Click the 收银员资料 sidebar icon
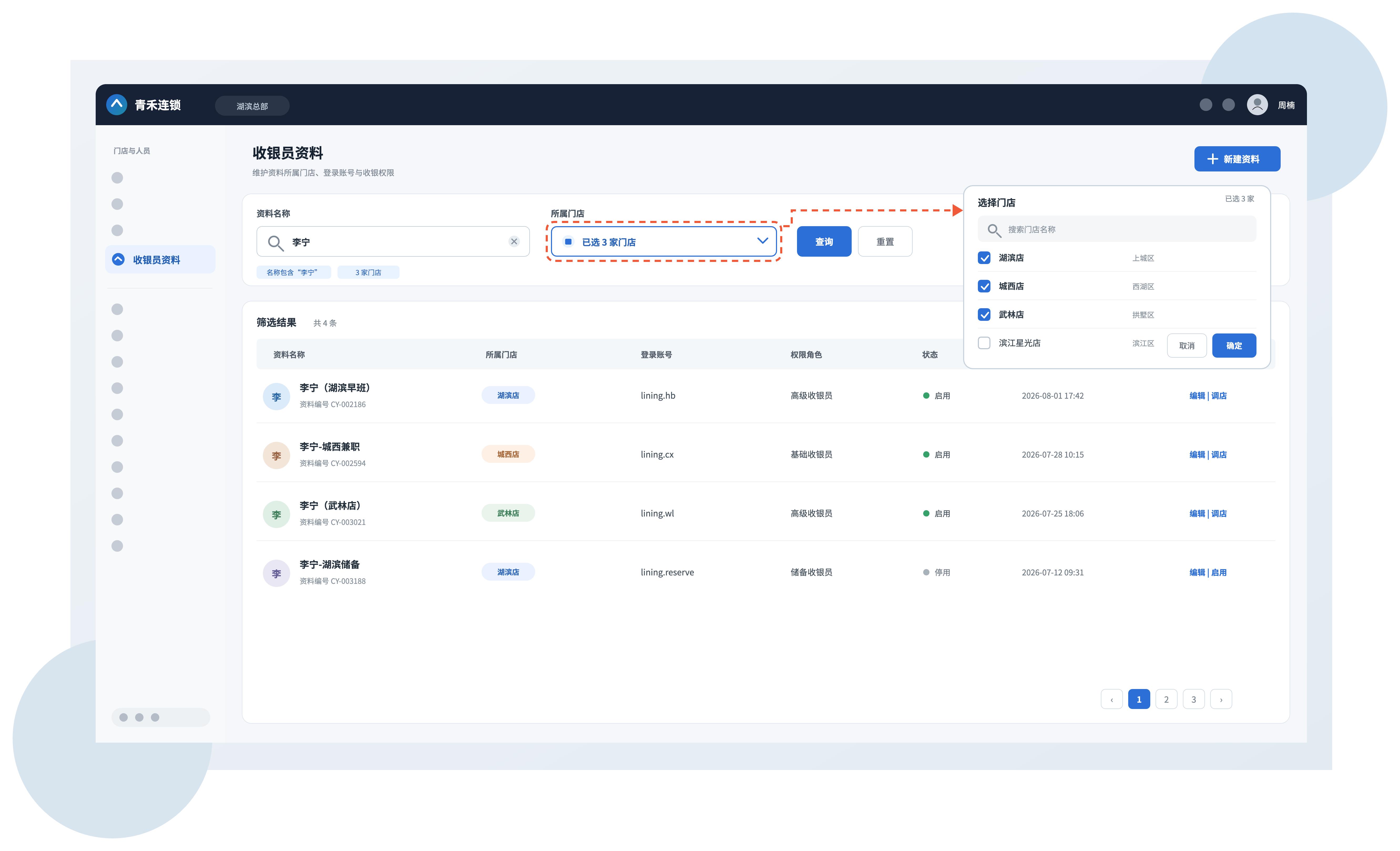1400x851 pixels. coord(118,259)
